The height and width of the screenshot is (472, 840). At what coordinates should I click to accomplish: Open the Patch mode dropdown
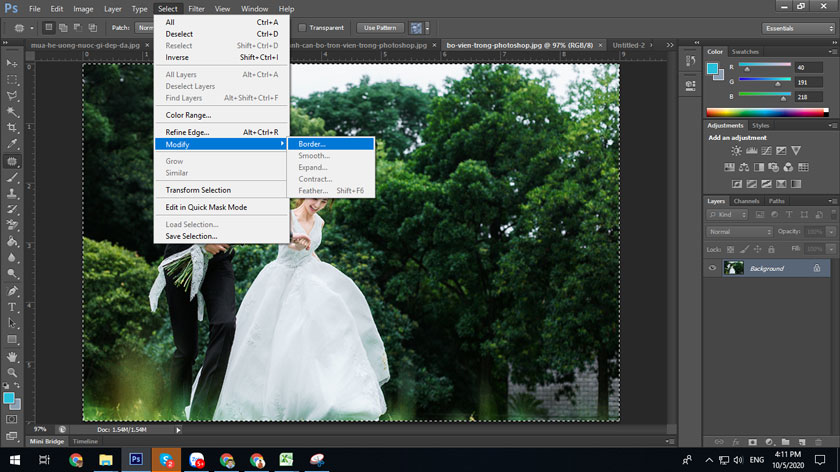click(144, 28)
